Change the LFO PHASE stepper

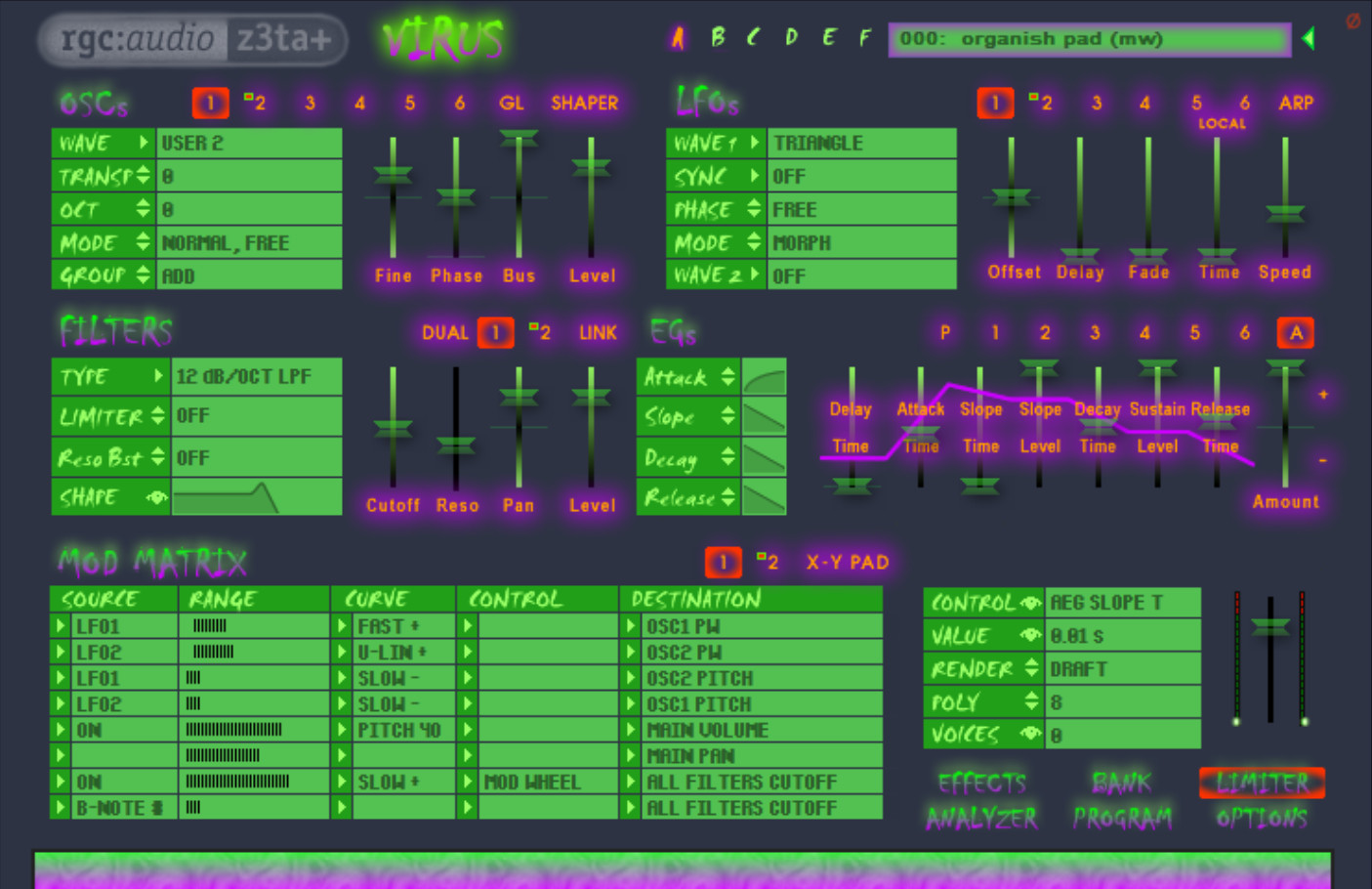coord(754,209)
